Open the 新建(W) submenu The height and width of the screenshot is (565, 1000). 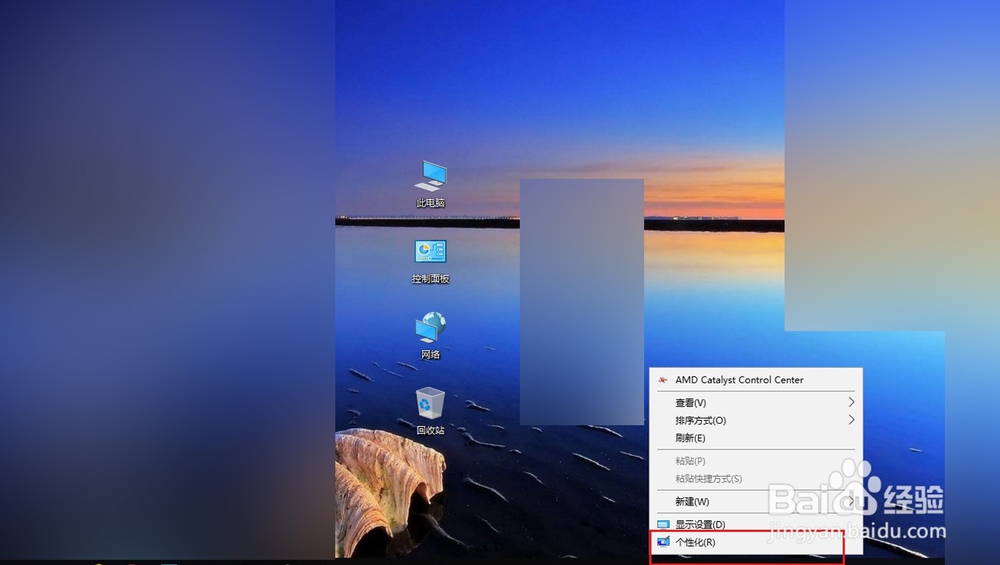tap(756, 501)
